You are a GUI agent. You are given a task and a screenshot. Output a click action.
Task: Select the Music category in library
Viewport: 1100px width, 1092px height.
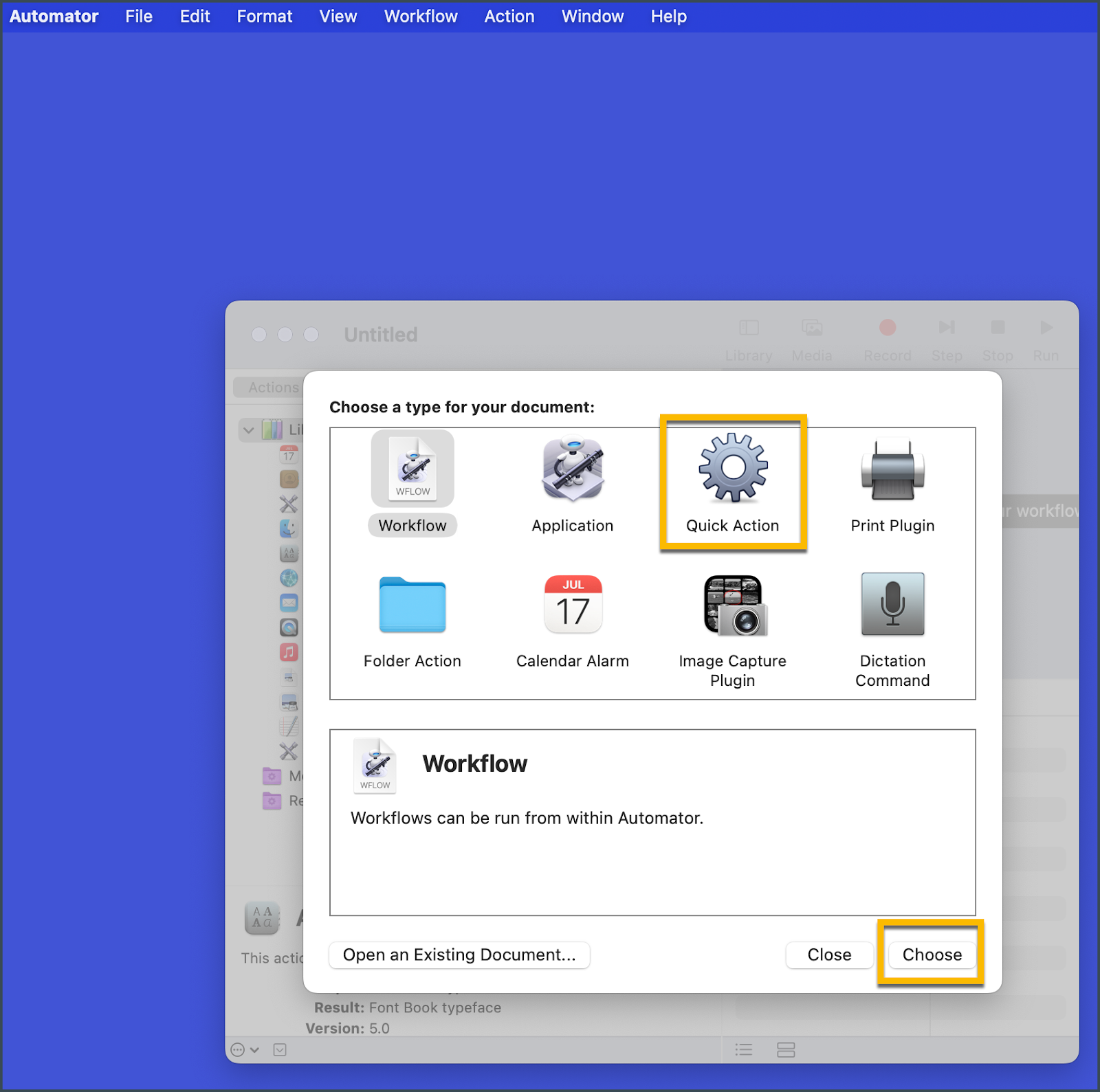[289, 652]
